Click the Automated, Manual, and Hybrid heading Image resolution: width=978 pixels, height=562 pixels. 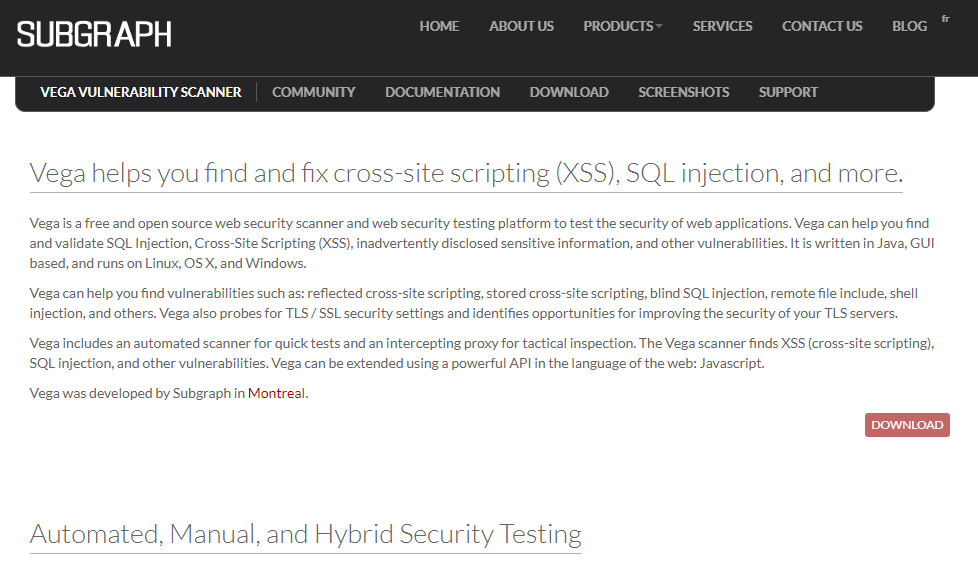306,535
